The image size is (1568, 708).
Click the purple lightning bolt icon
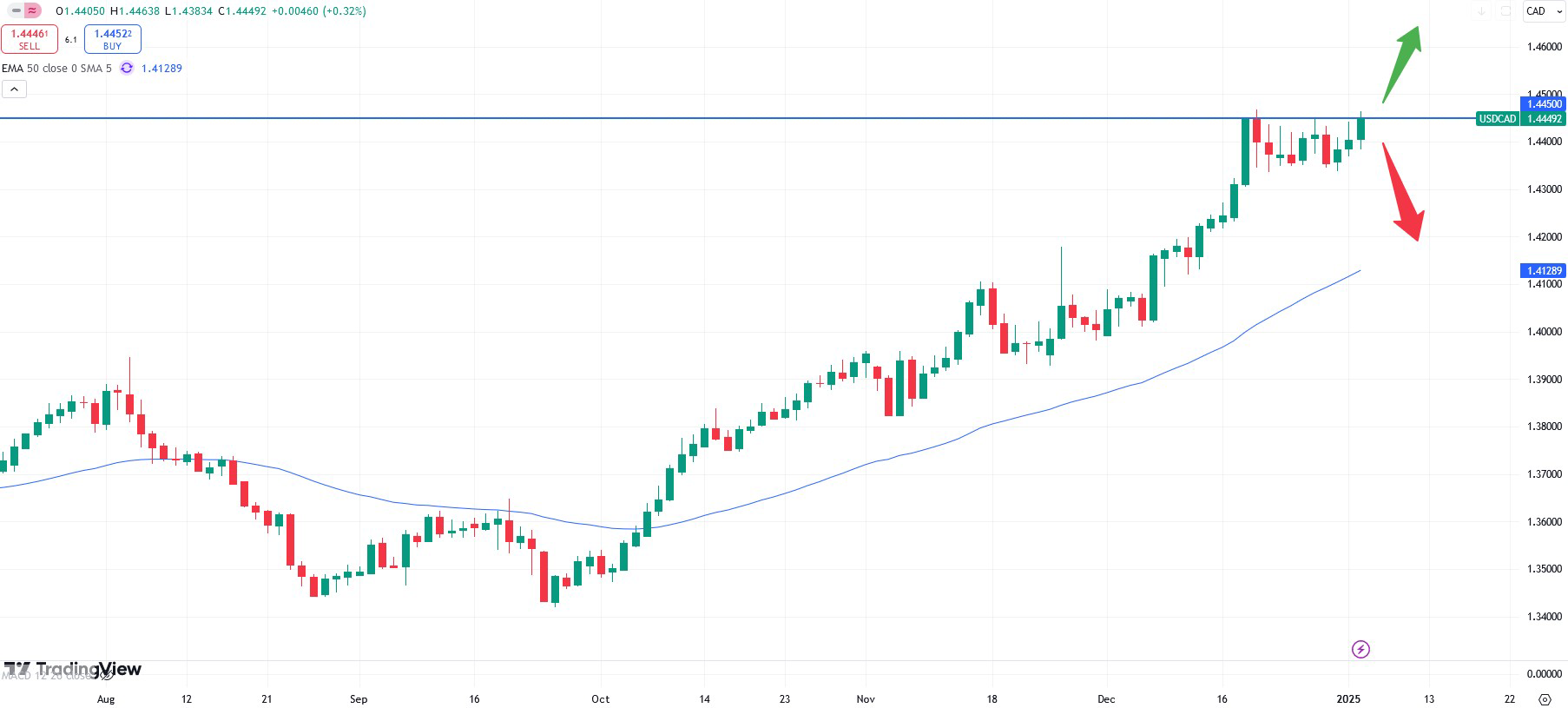(1360, 649)
